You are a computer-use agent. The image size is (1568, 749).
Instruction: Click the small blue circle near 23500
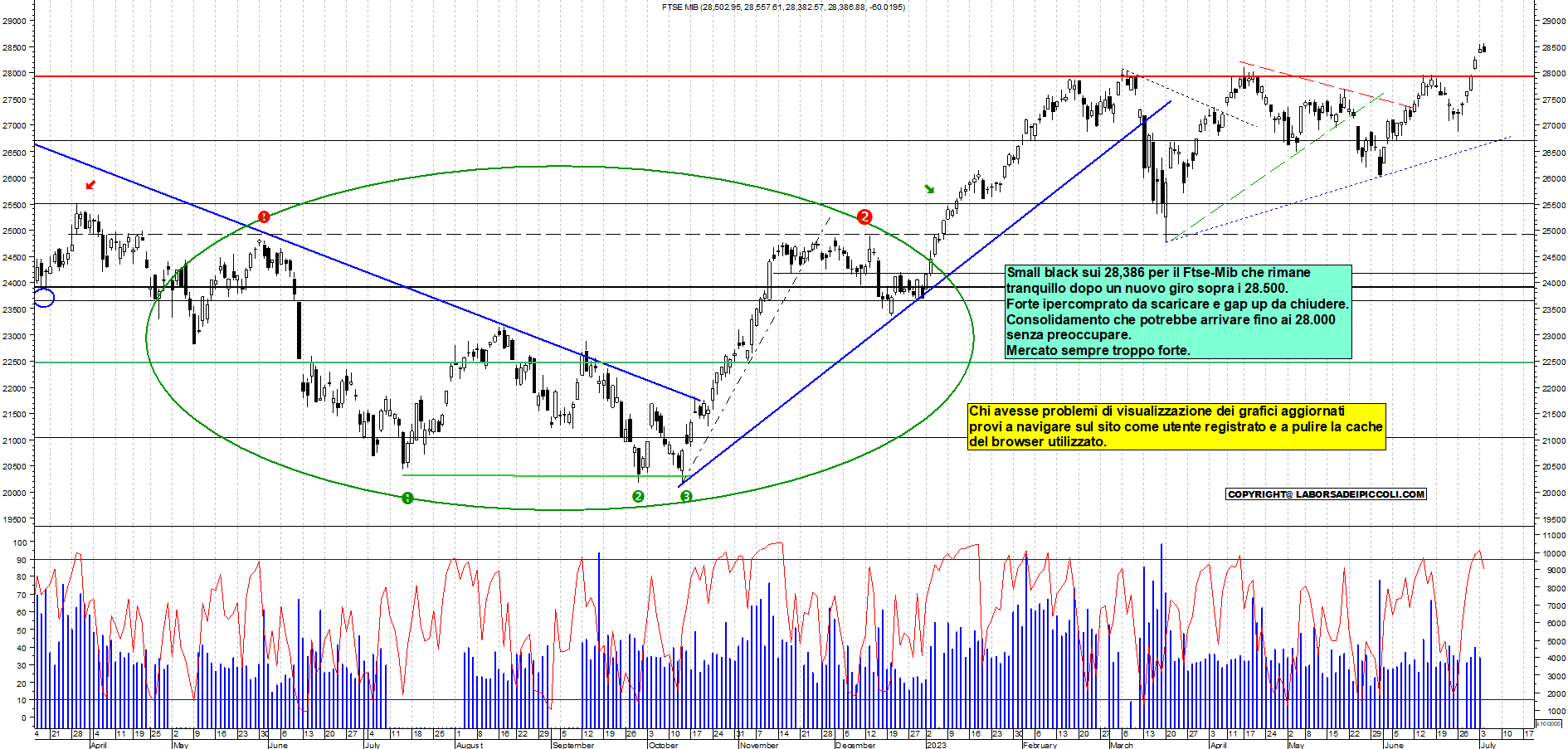(x=44, y=297)
